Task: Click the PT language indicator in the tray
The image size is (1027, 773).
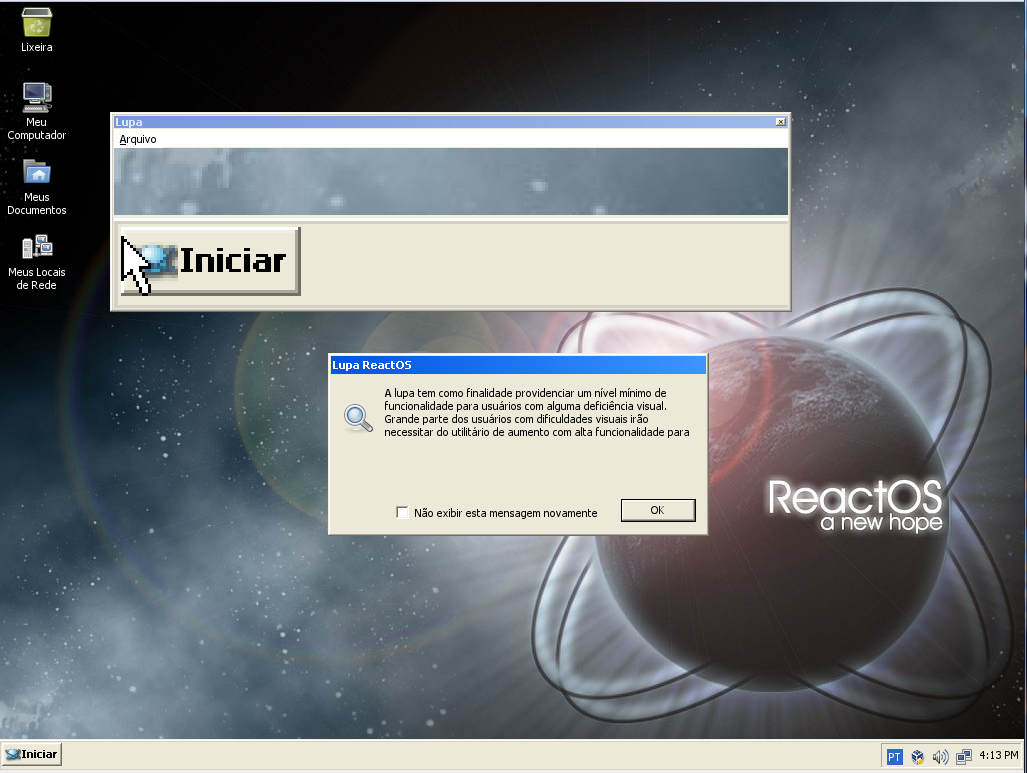Action: click(x=894, y=756)
